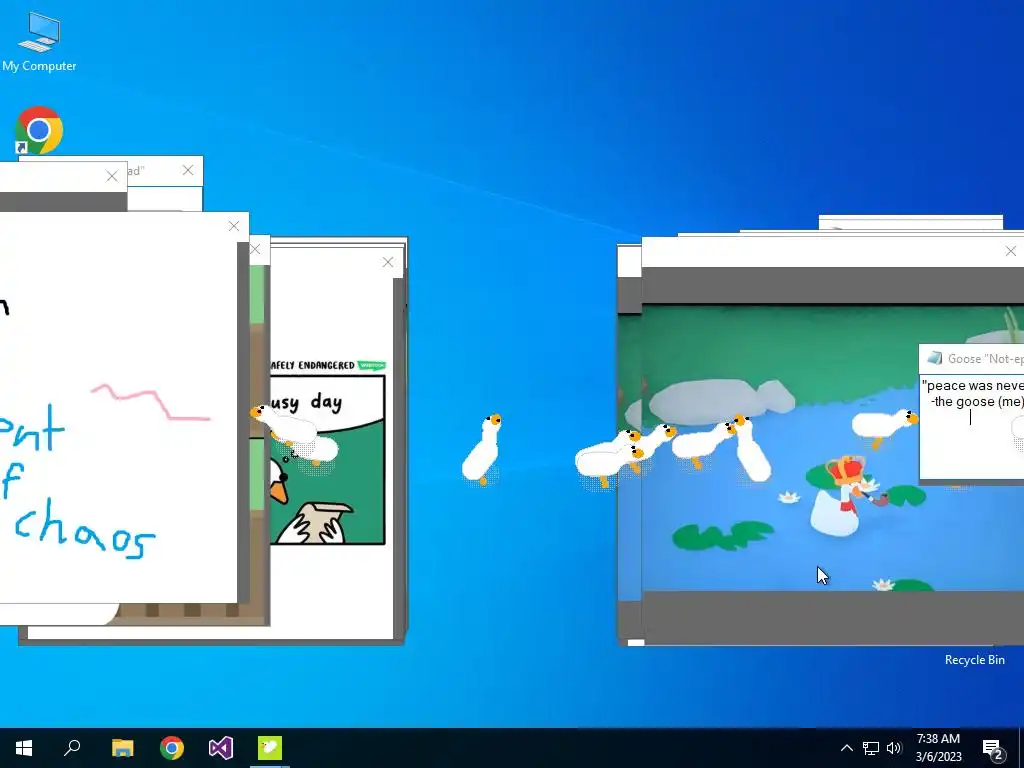Image resolution: width=1024 pixels, height=768 pixels.
Task: Select the Desktop Goose taskbar app
Action: tap(270, 748)
